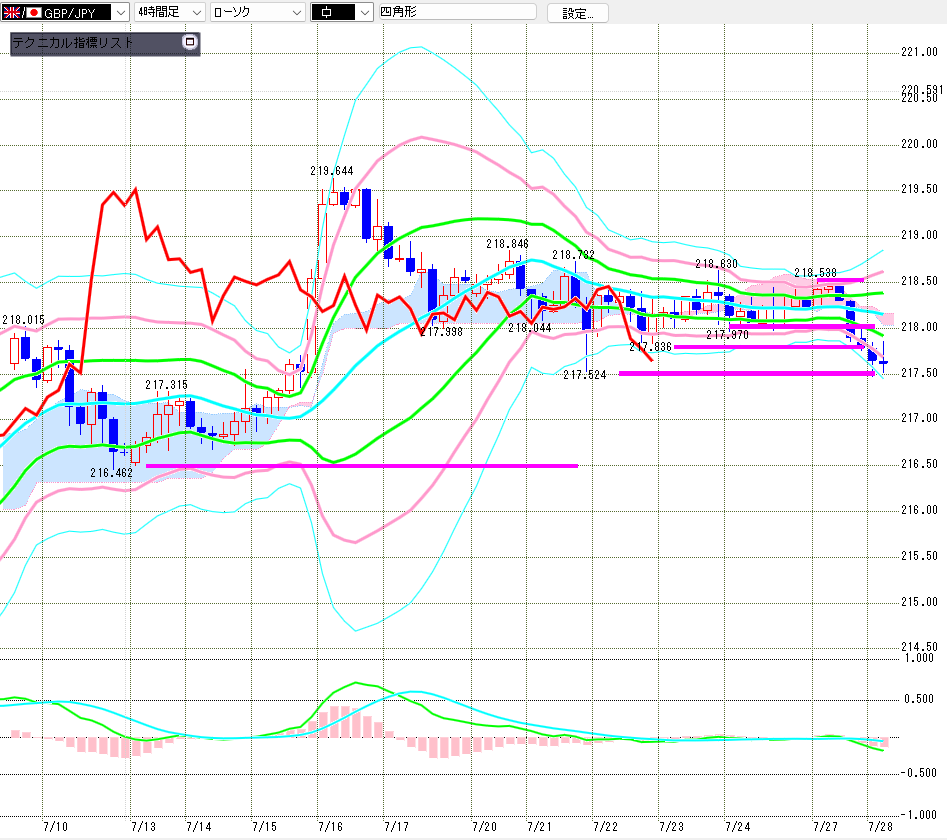Click the 設定... button
This screenshot has width=947, height=840.
coord(577,13)
